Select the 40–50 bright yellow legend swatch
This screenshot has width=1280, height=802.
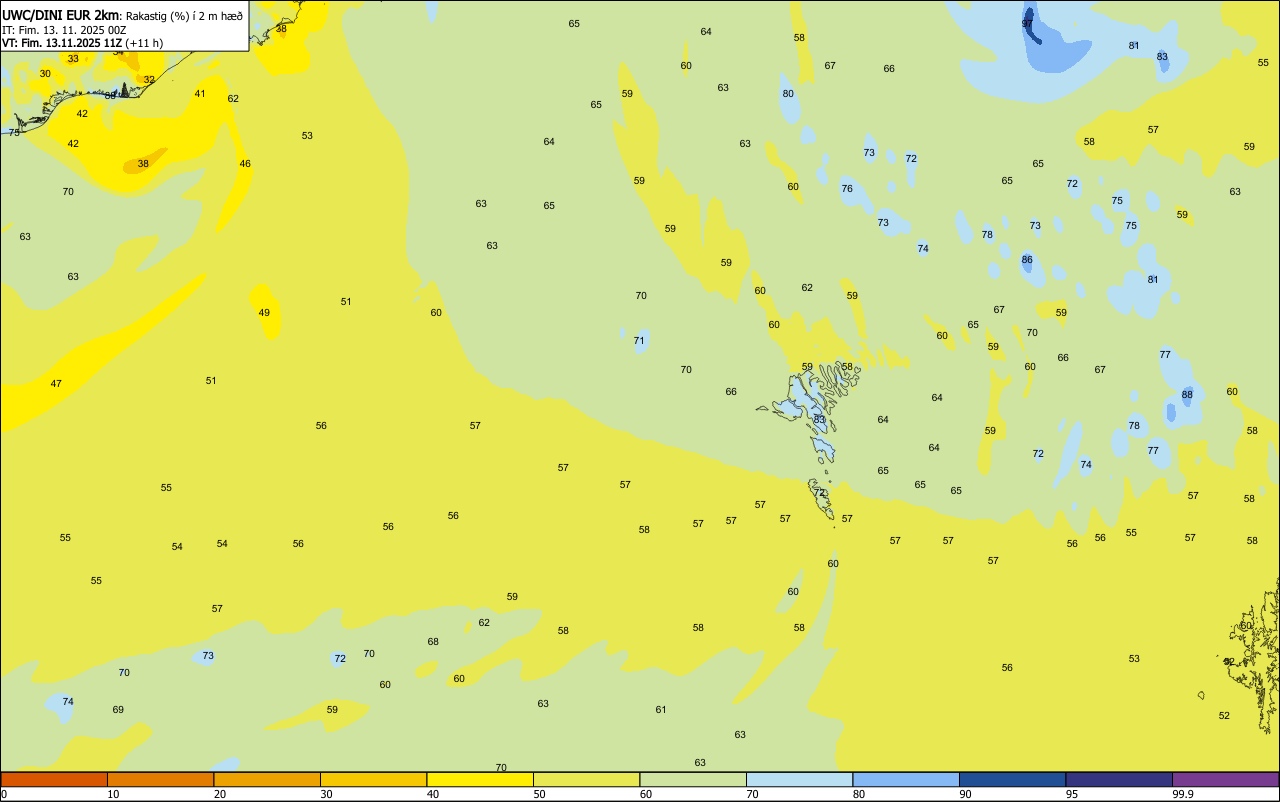point(480,779)
